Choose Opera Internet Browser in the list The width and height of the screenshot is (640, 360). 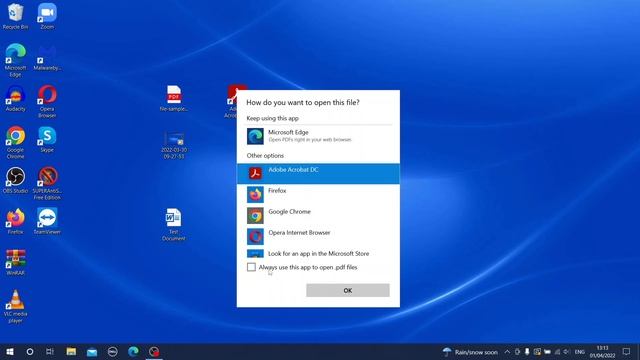tap(318, 236)
